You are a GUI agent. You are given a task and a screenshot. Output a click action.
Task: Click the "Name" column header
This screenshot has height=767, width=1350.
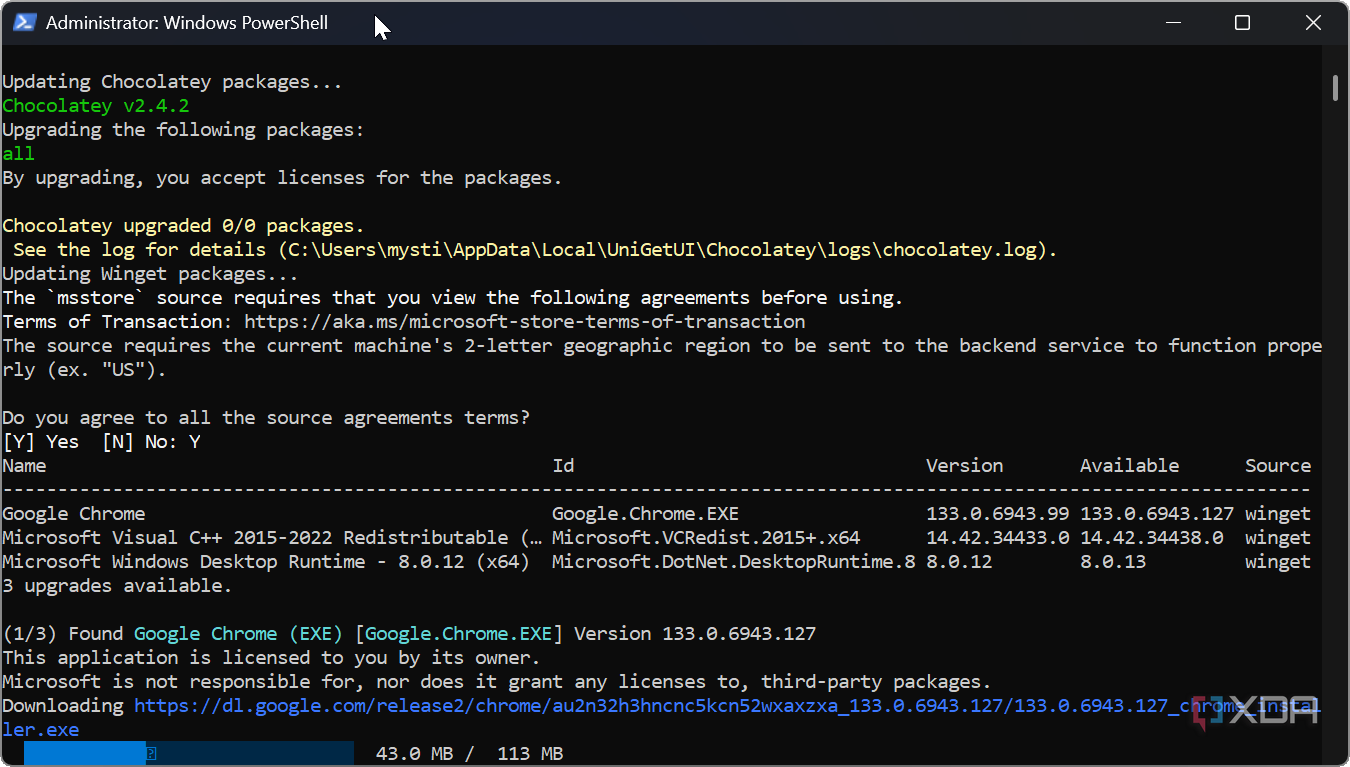(x=24, y=465)
